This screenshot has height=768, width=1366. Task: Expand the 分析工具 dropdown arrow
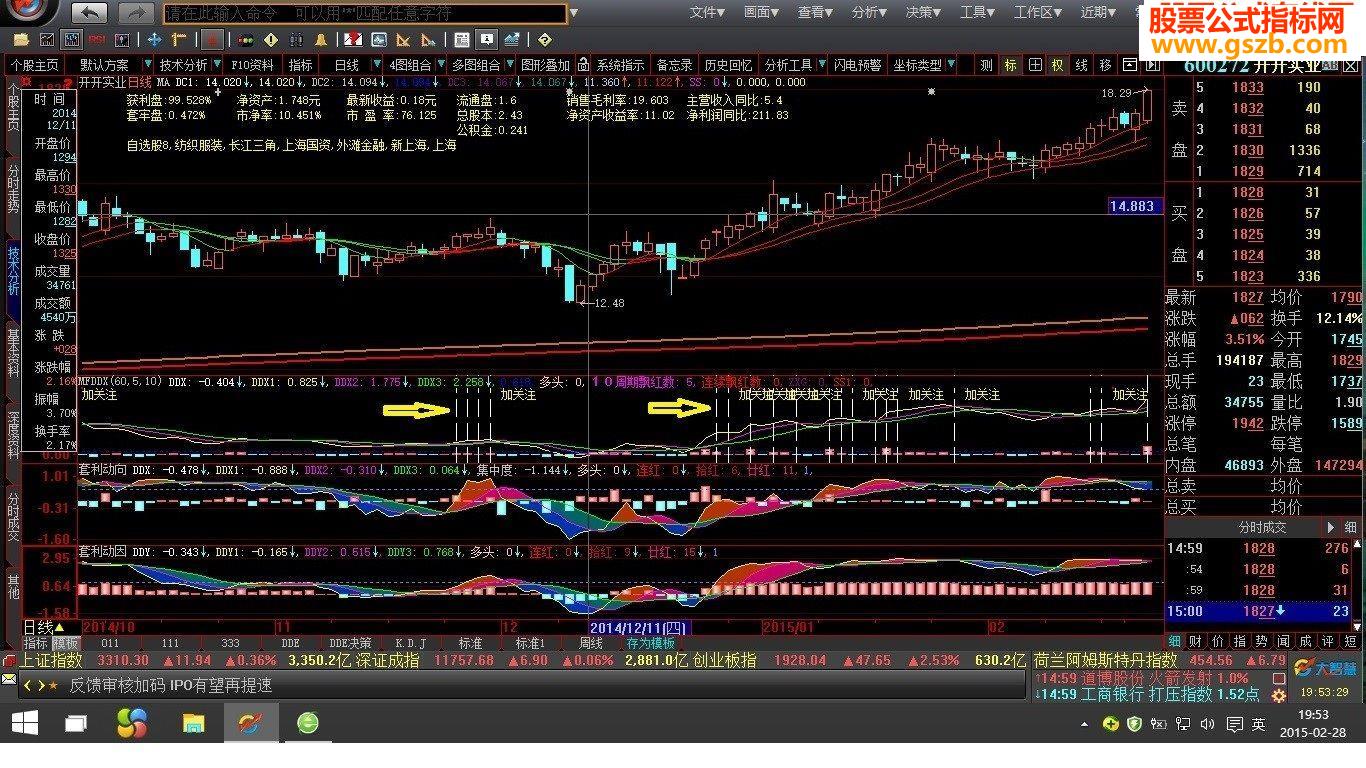click(x=822, y=65)
